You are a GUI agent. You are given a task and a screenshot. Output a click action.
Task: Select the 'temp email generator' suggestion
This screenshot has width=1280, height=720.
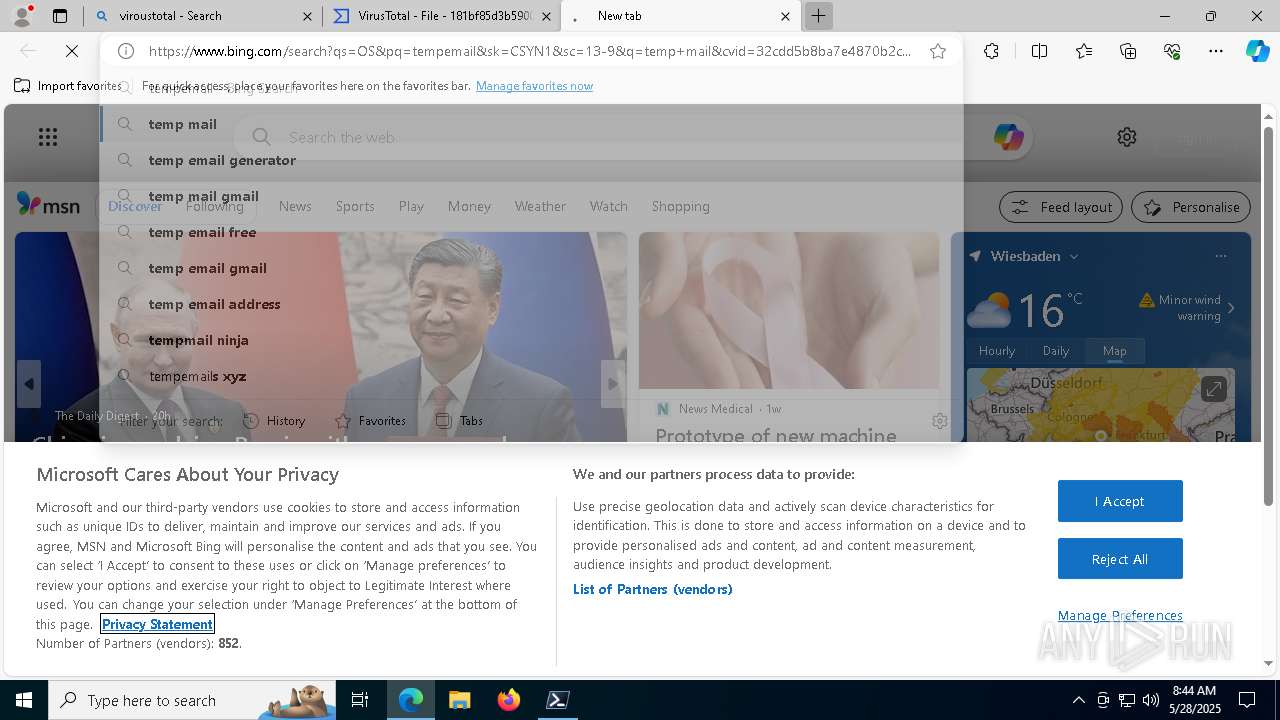coord(532,160)
